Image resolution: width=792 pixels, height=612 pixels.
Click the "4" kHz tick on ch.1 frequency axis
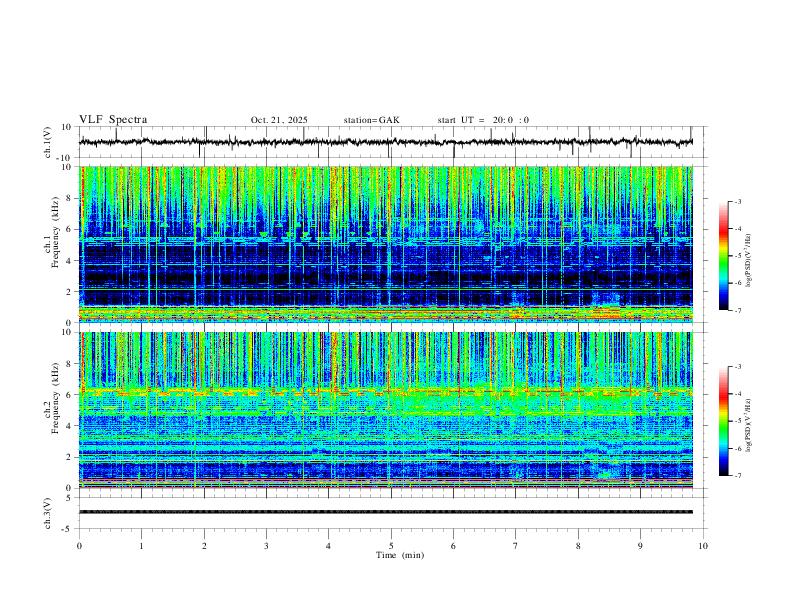(70, 261)
